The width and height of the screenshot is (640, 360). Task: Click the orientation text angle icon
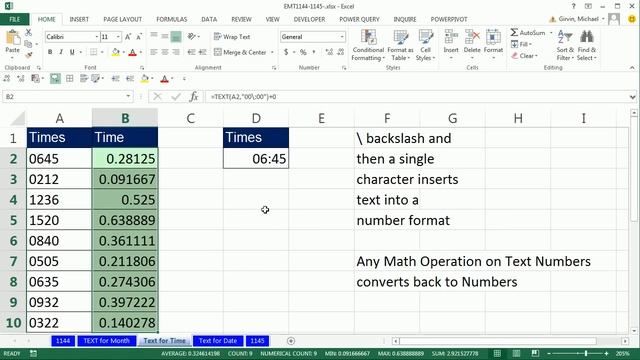click(192, 37)
